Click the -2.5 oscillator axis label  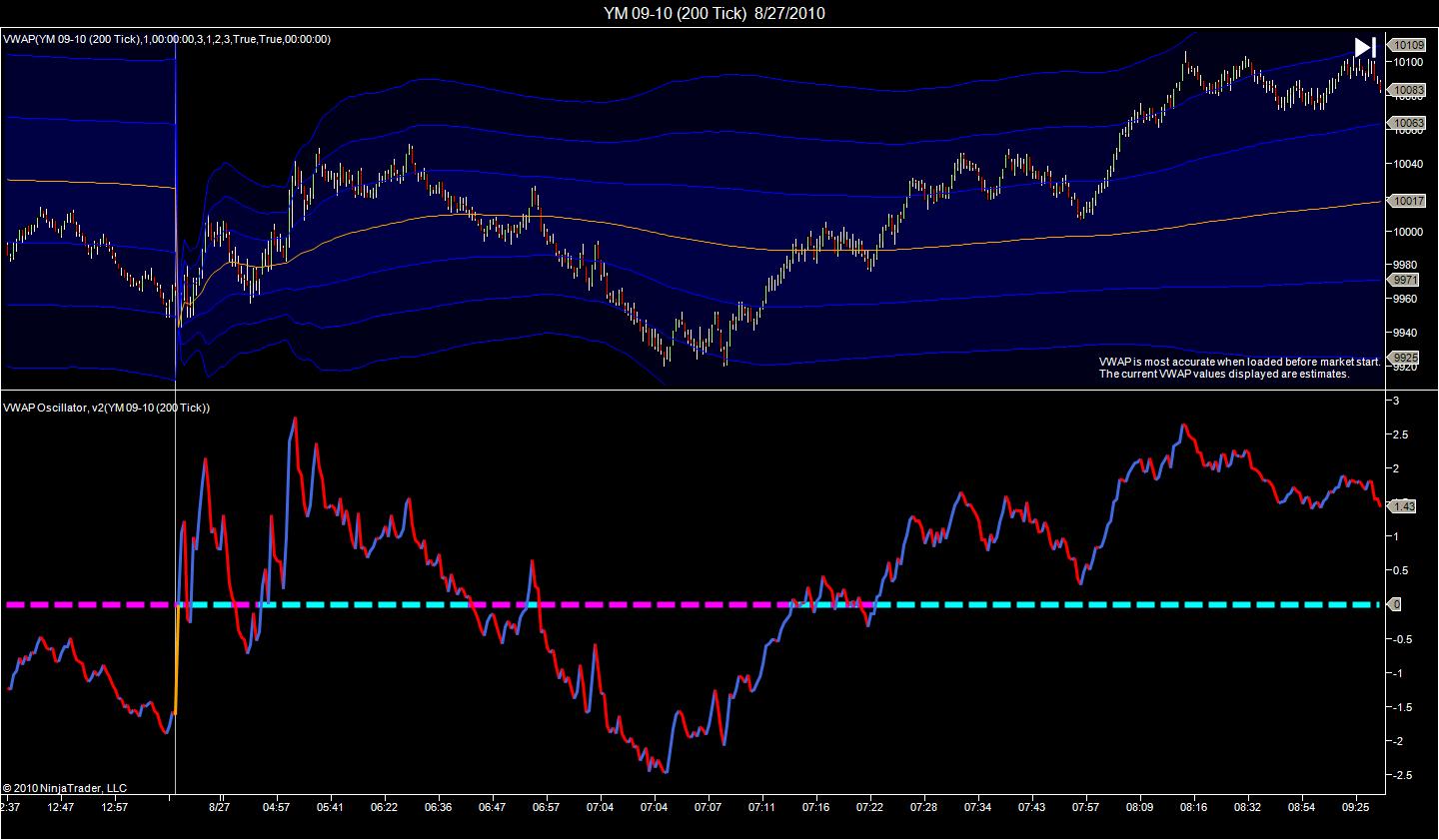(1401, 775)
